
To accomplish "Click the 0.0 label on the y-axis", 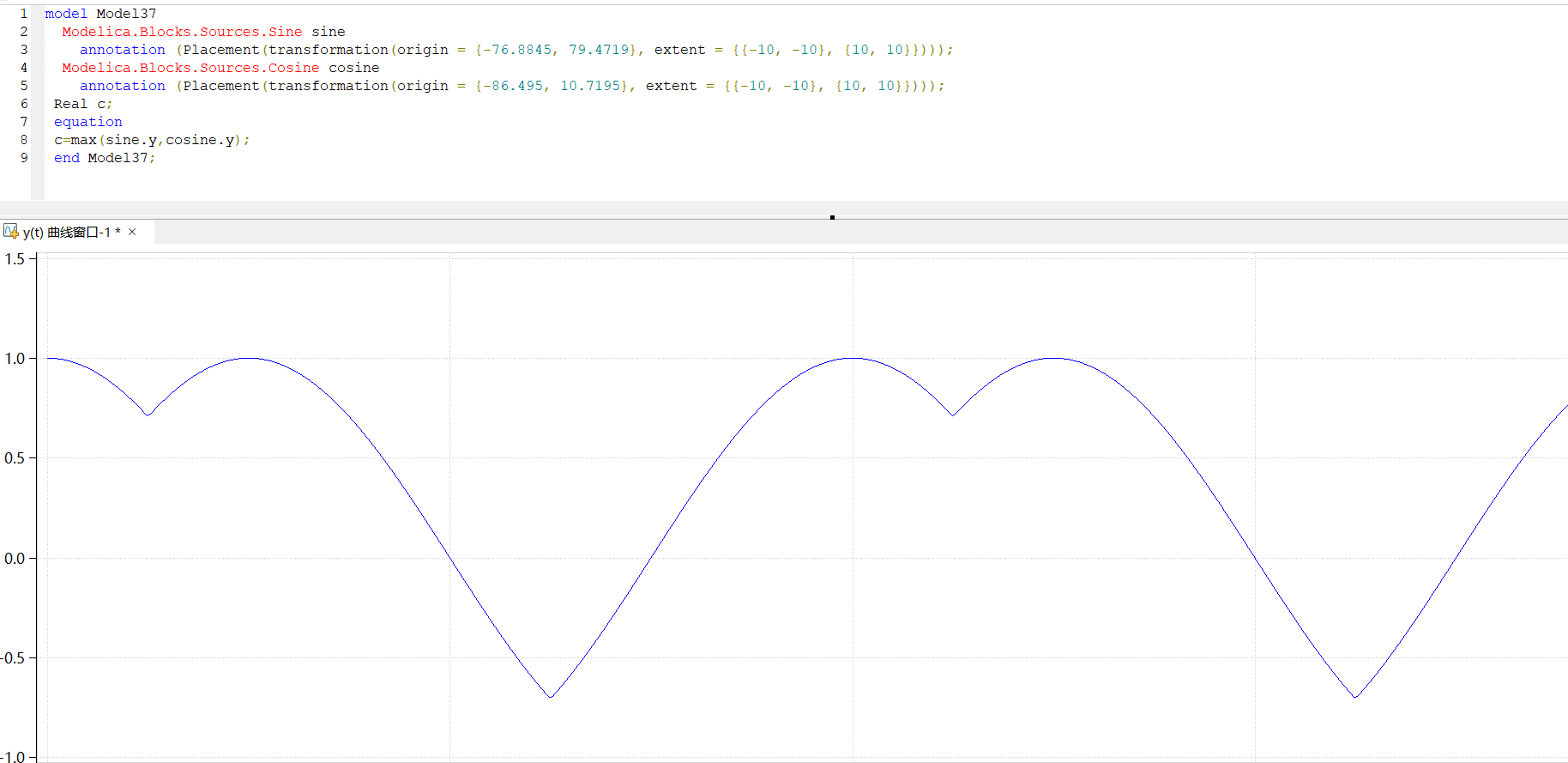I will point(15,559).
